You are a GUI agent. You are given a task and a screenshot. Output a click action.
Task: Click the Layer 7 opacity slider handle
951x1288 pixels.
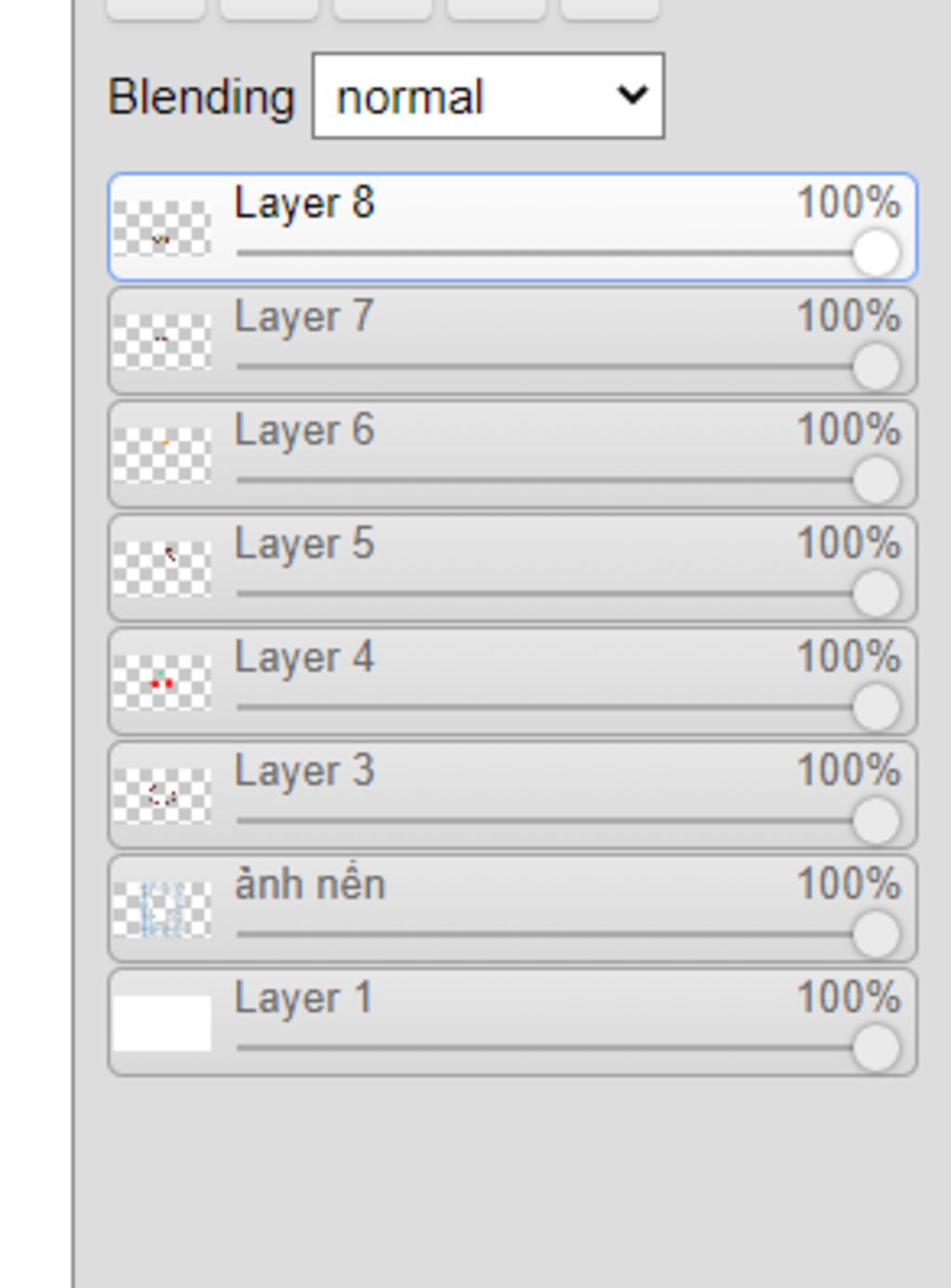(876, 366)
